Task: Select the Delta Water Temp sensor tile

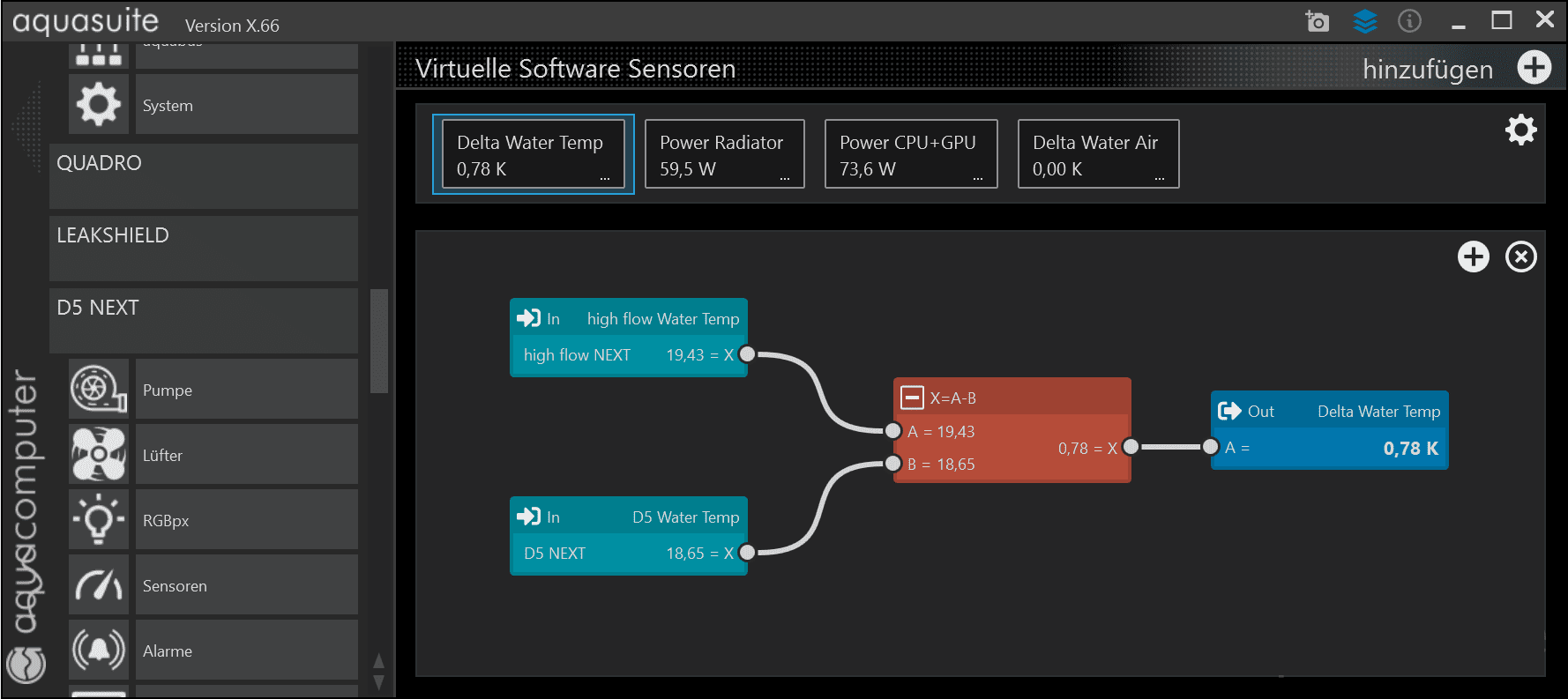Action: [533, 154]
